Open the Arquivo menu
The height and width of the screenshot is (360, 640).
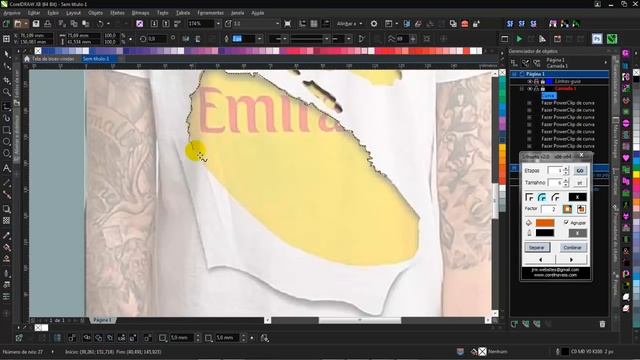pos(12,13)
